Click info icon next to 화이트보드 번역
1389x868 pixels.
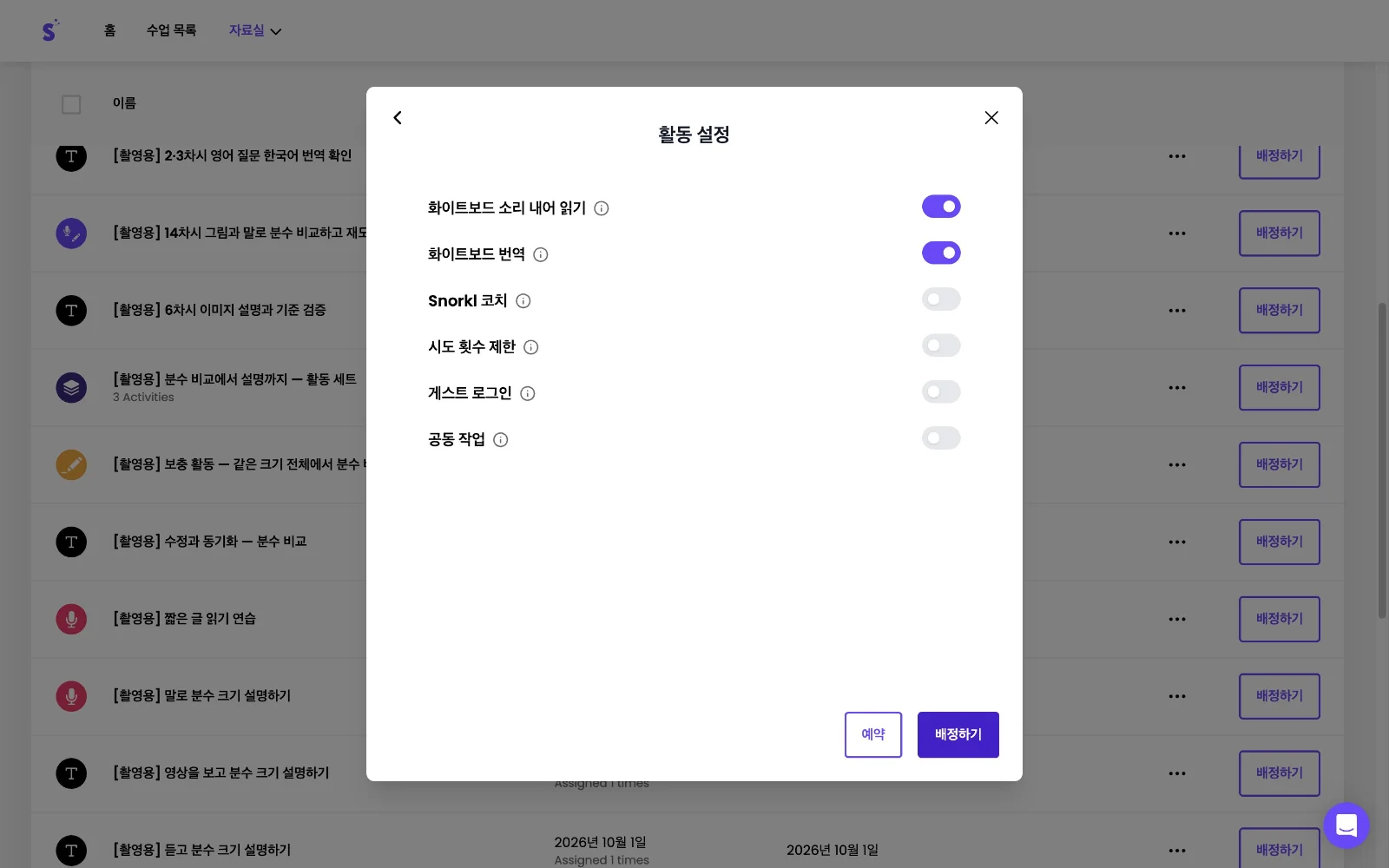click(540, 254)
